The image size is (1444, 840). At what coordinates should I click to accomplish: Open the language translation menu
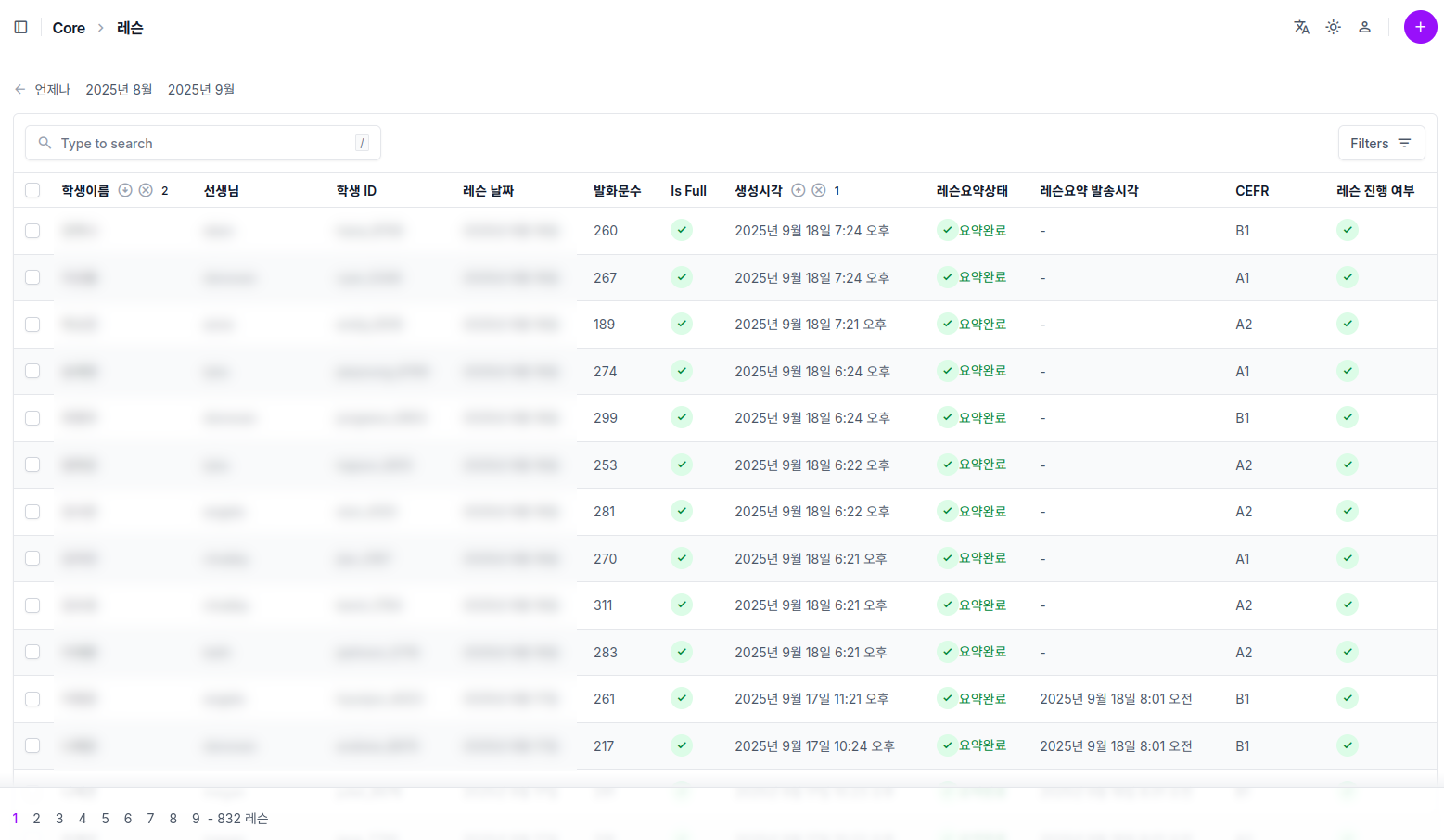pyautogui.click(x=1301, y=28)
